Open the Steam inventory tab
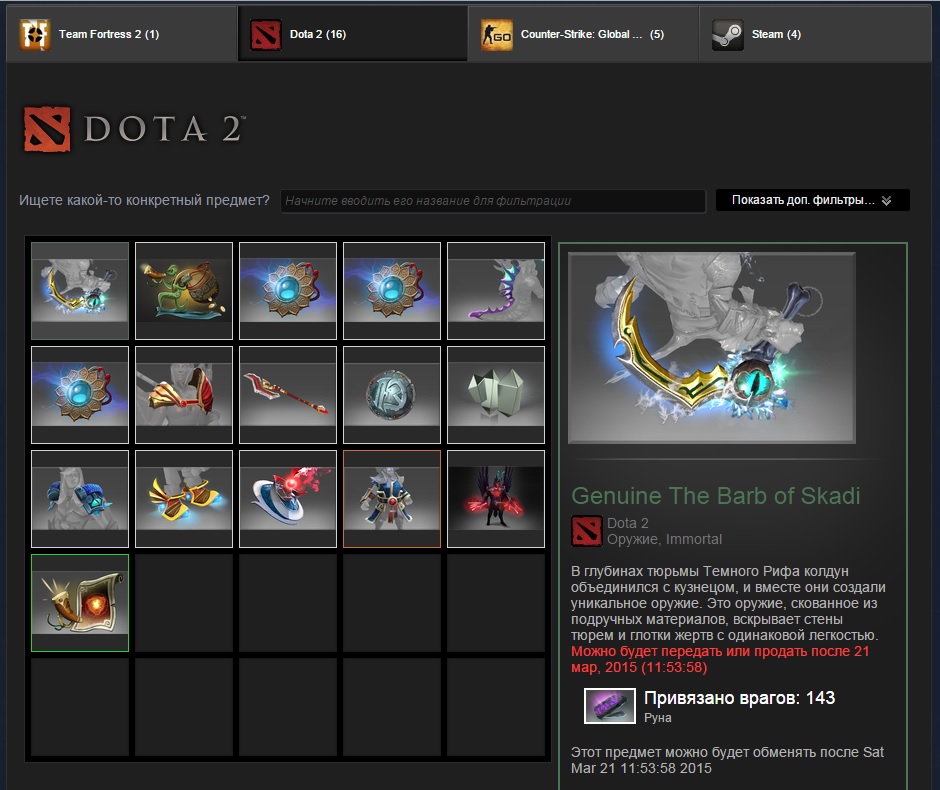The image size is (940, 790). [815, 34]
